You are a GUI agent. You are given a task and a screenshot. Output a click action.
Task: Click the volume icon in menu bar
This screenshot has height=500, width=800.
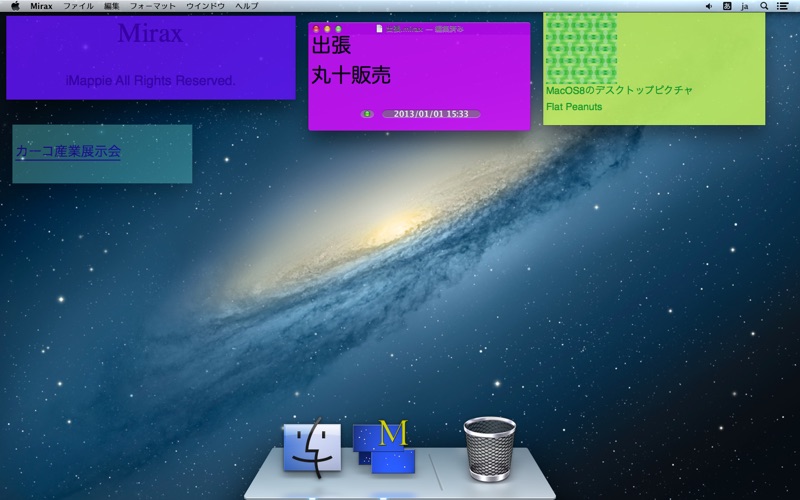click(709, 6)
